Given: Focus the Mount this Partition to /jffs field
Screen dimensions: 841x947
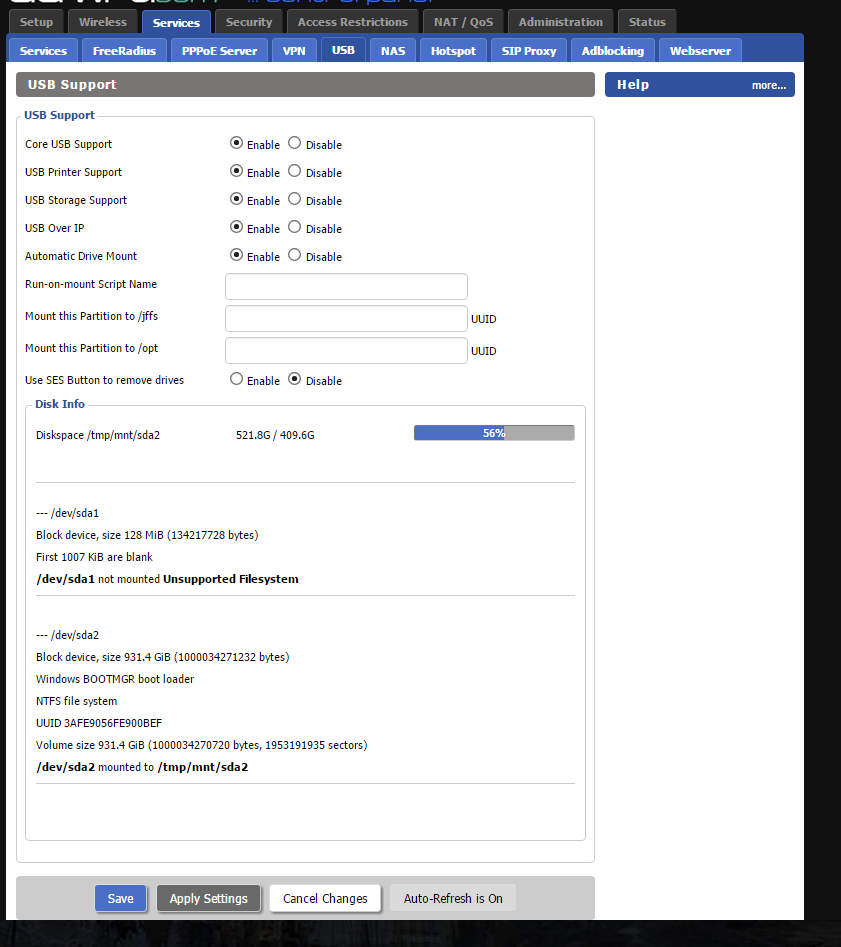Looking at the screenshot, I should (x=346, y=319).
